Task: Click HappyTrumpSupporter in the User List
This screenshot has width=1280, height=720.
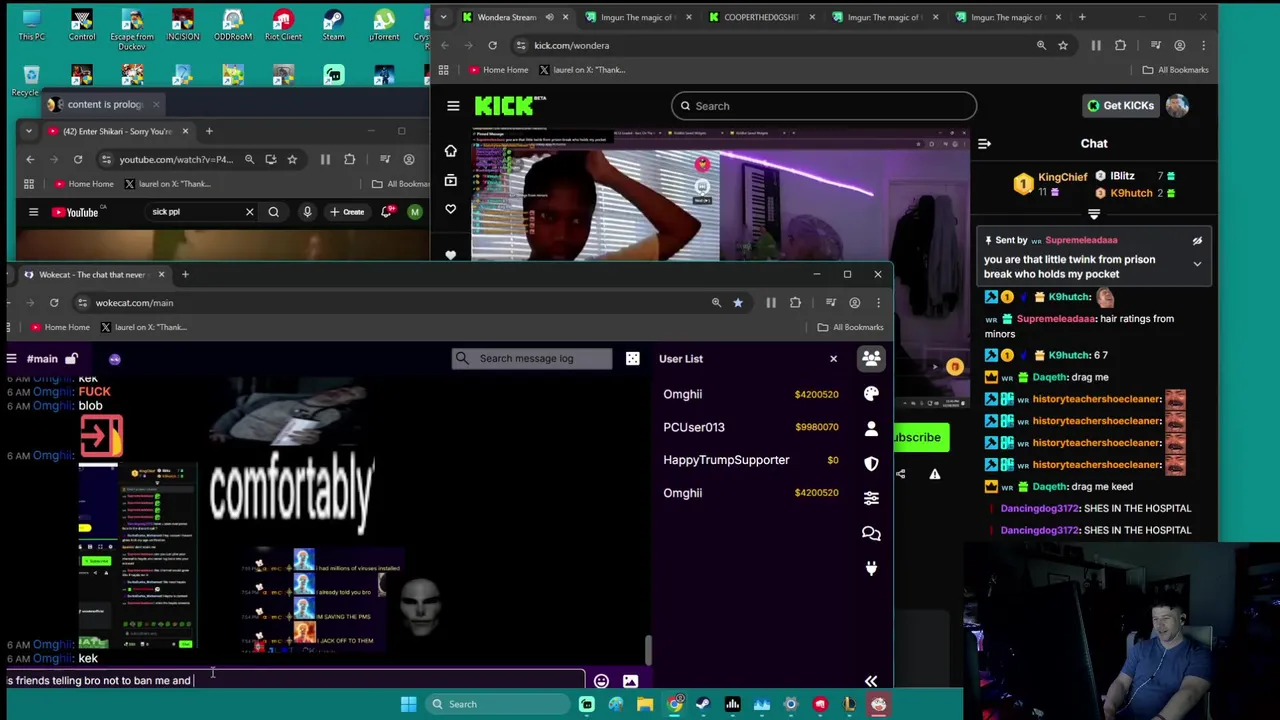Action: pyautogui.click(x=726, y=460)
